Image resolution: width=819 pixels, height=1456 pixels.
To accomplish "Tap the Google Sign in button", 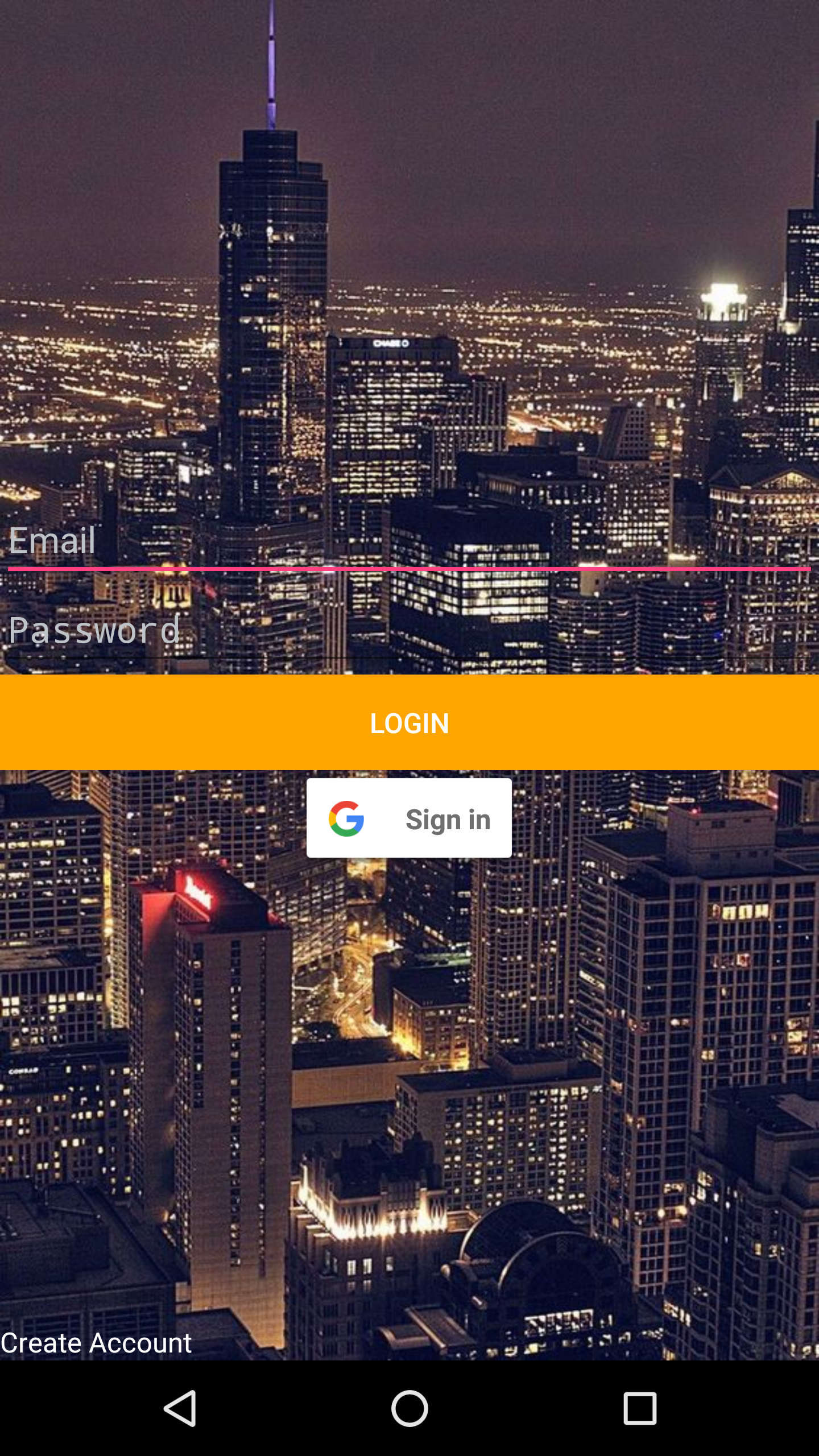I will click(409, 818).
